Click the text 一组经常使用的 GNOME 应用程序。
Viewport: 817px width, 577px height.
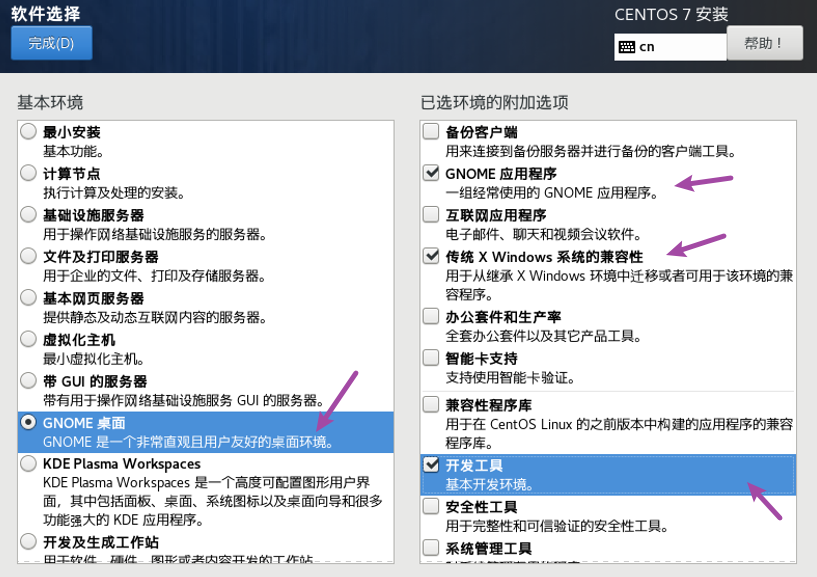(x=552, y=193)
